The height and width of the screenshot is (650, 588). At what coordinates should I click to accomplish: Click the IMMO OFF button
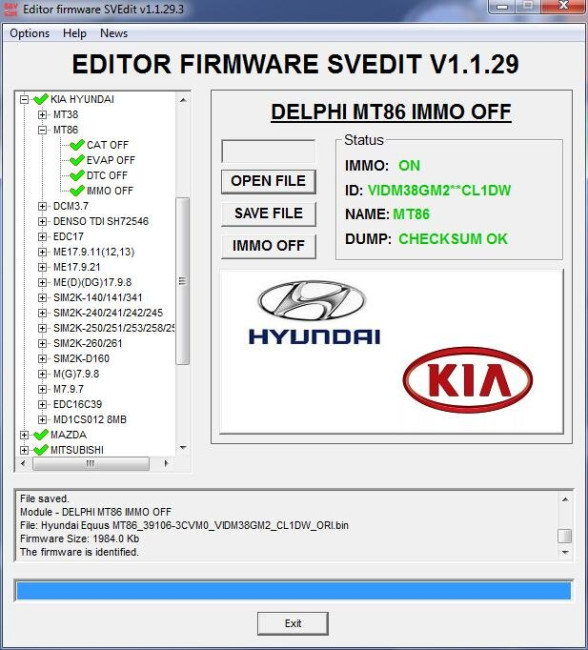pyautogui.click(x=268, y=246)
